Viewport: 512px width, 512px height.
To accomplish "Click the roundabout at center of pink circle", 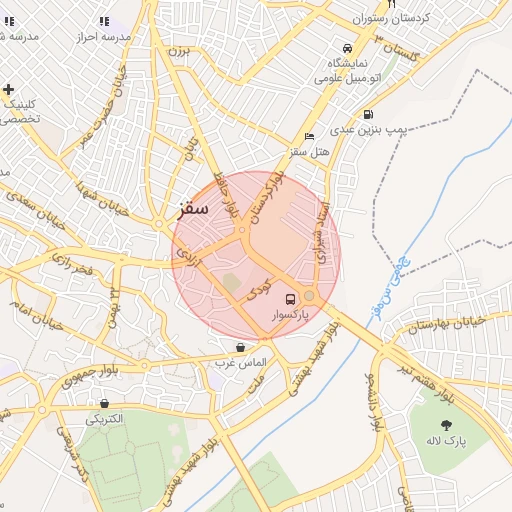I will click(242, 230).
